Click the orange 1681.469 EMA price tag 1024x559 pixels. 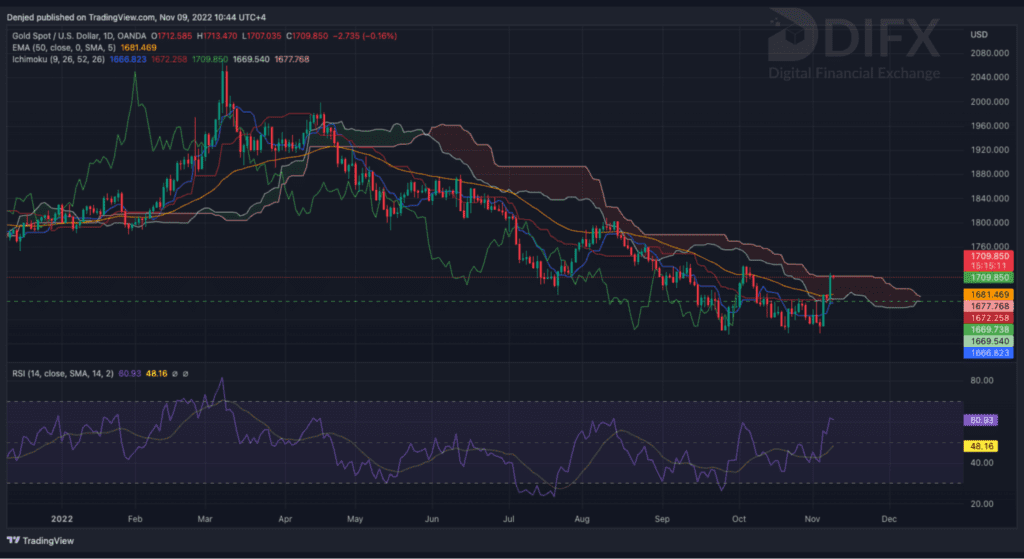tap(986, 295)
